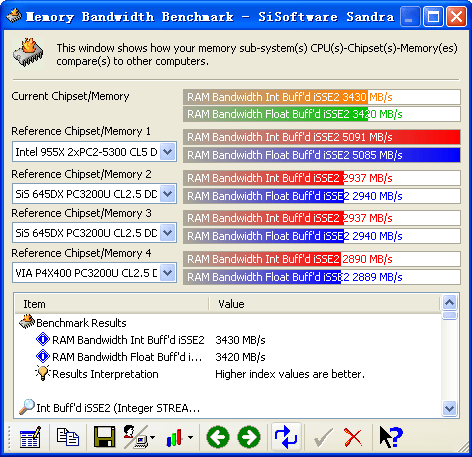Click the green current Float 3420 MB/s bar
472x457 pixels.
coord(322,114)
